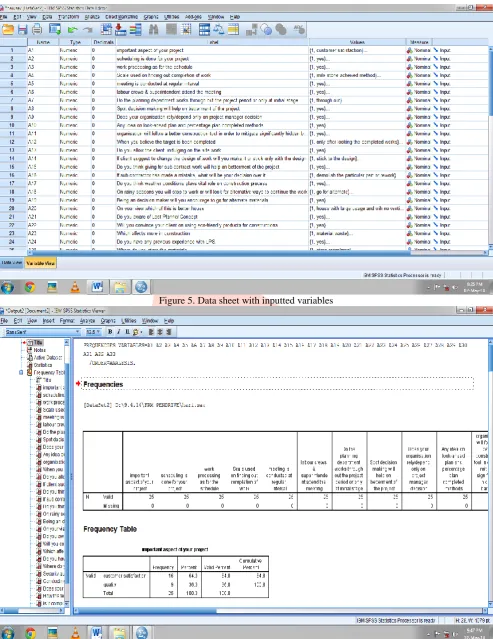Viewport: 493px width, 639px height.
Task: Click the outline pane scroll-down arrow
Action: [x=66, y=603]
